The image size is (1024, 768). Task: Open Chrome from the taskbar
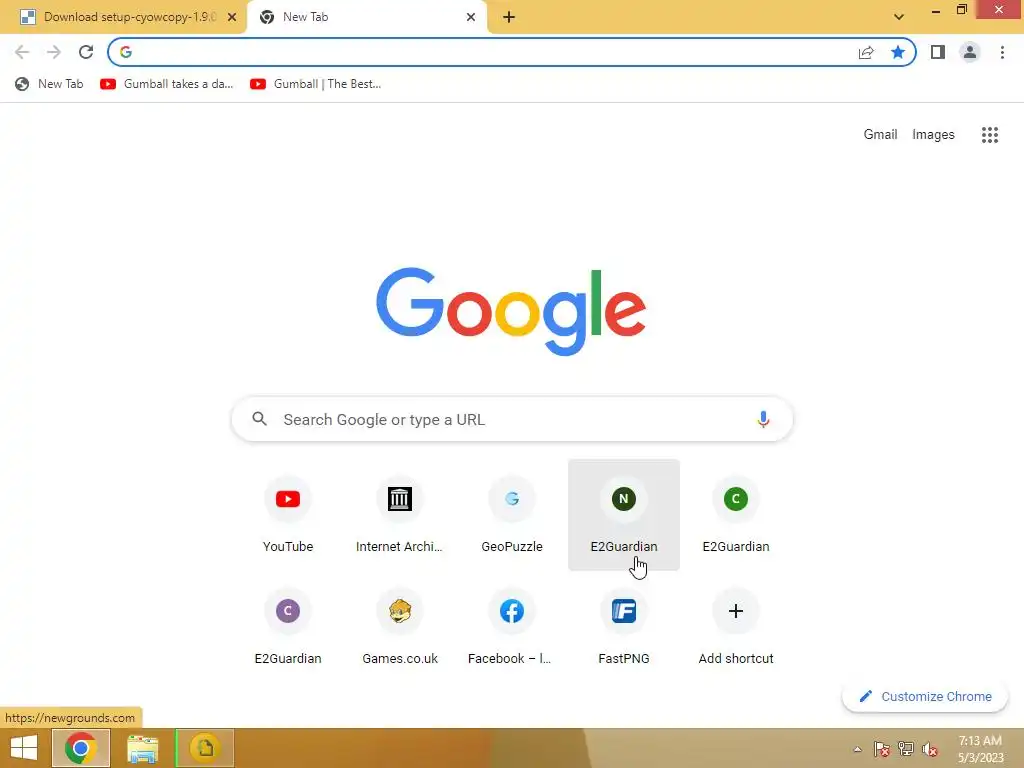81,748
